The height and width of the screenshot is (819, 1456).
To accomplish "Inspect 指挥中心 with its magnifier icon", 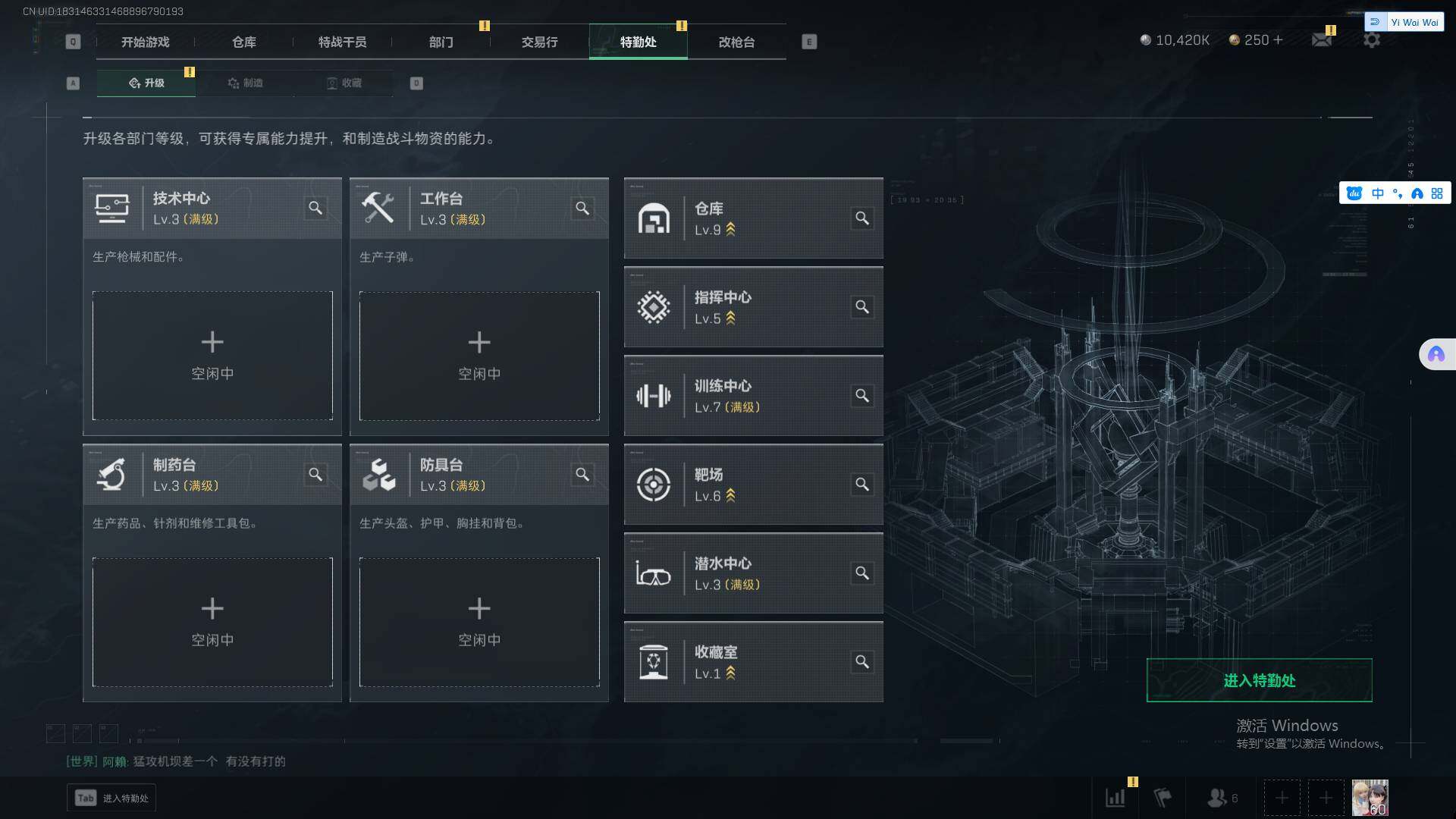I will click(x=862, y=307).
